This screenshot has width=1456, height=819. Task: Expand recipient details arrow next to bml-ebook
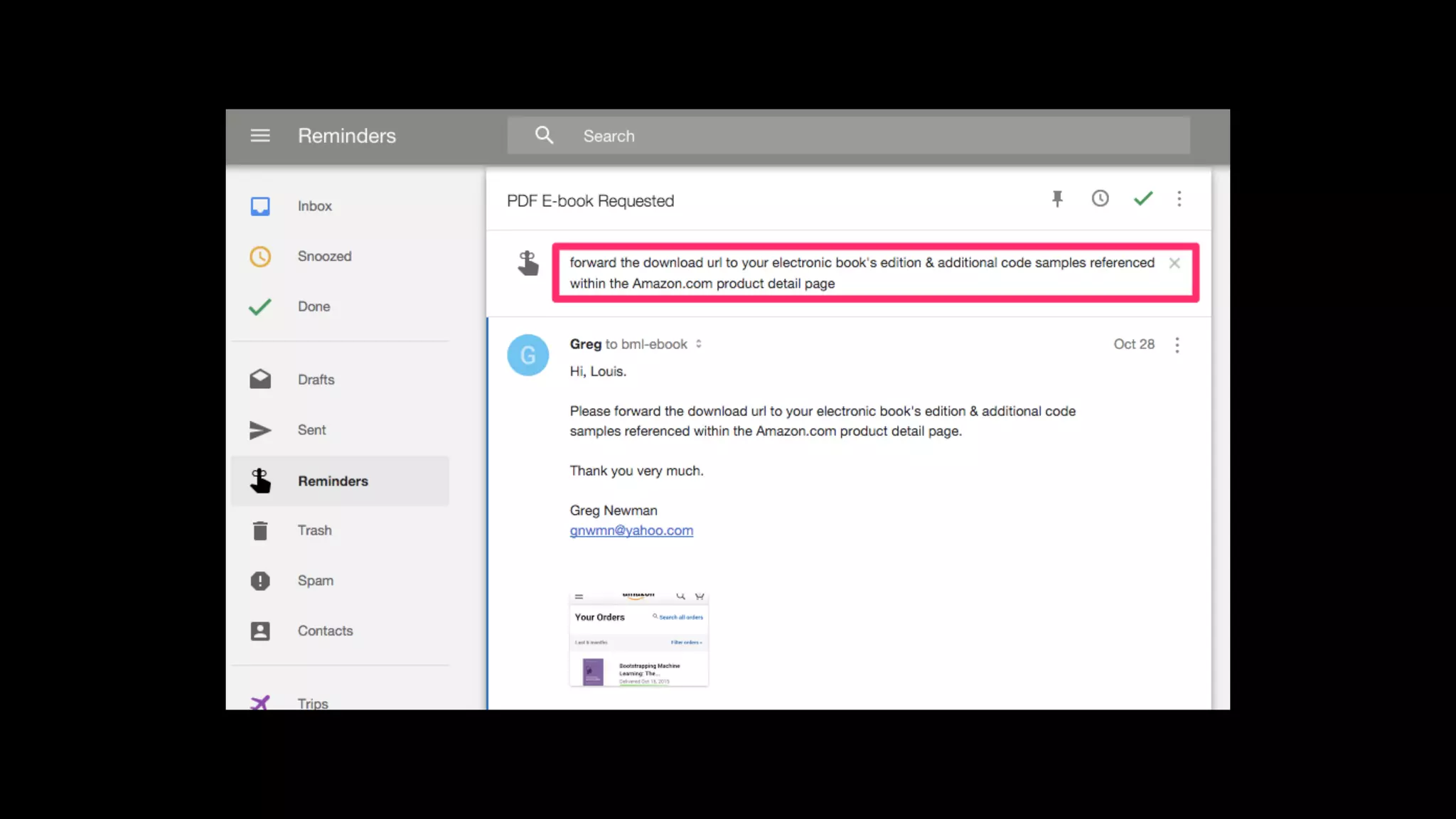699,344
